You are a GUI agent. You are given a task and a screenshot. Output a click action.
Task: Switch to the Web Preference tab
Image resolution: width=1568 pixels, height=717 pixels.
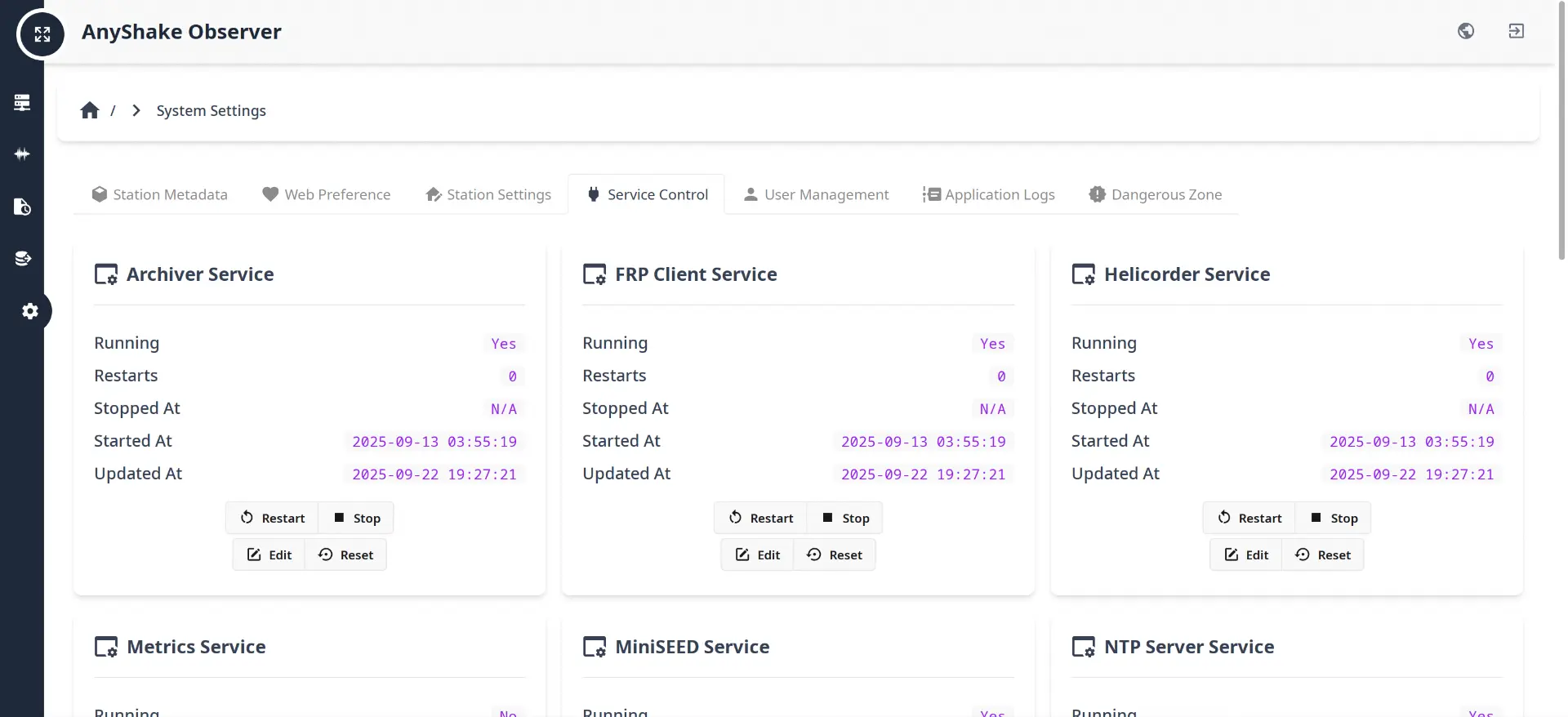pos(326,194)
